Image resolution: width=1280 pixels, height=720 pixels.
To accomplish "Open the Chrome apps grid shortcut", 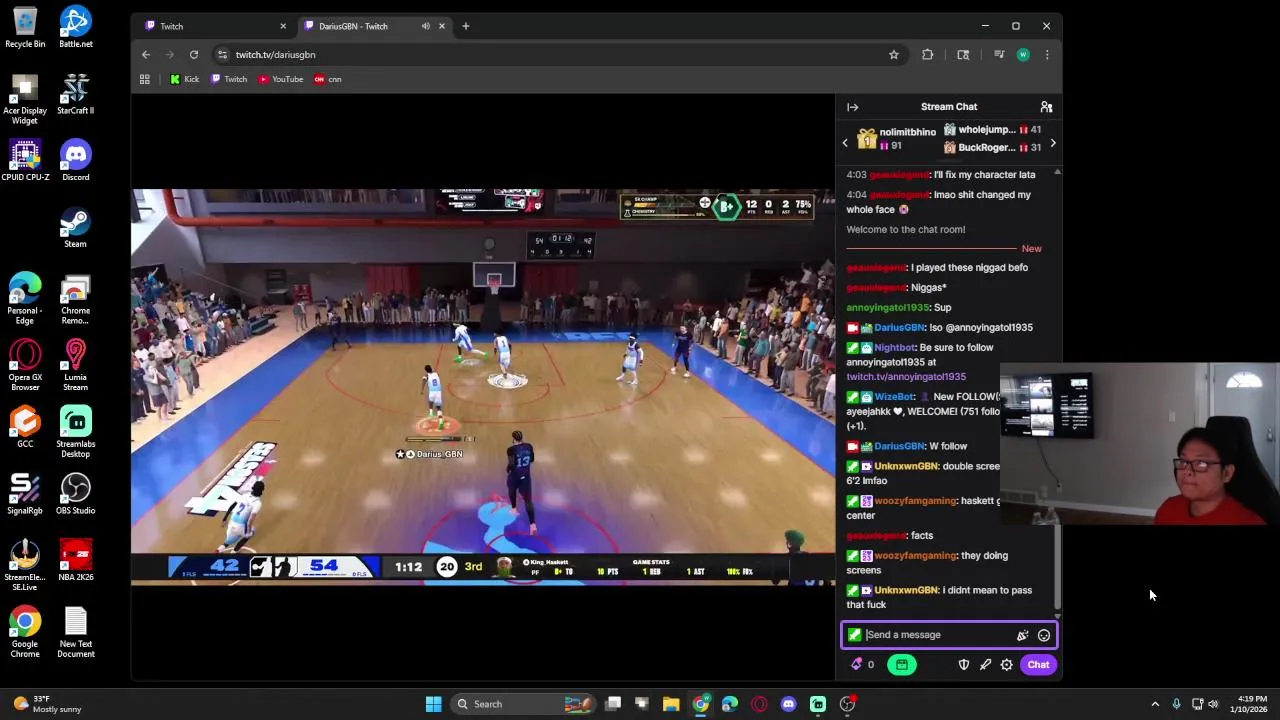I will click(x=144, y=79).
